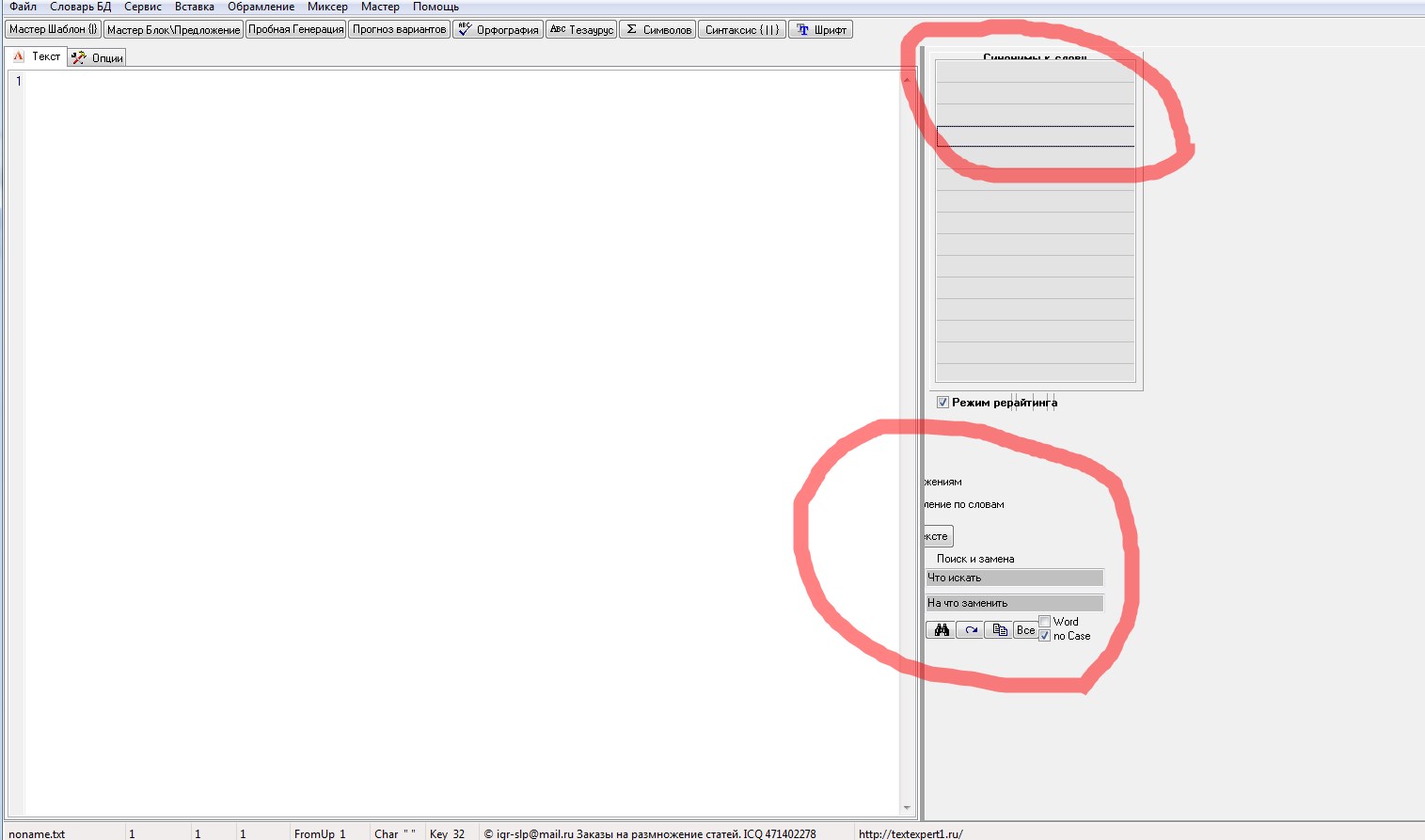
Task: Open the Помощь menu
Action: [x=435, y=7]
